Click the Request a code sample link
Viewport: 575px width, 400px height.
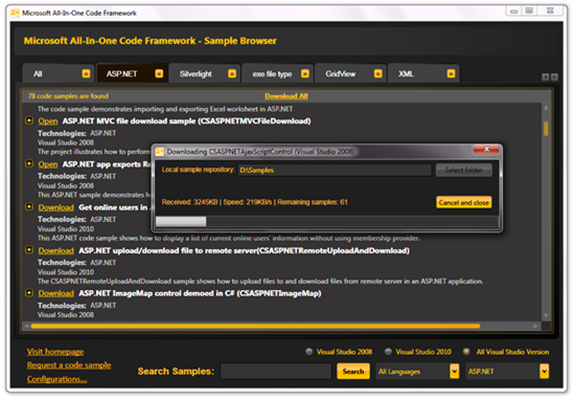click(x=69, y=365)
